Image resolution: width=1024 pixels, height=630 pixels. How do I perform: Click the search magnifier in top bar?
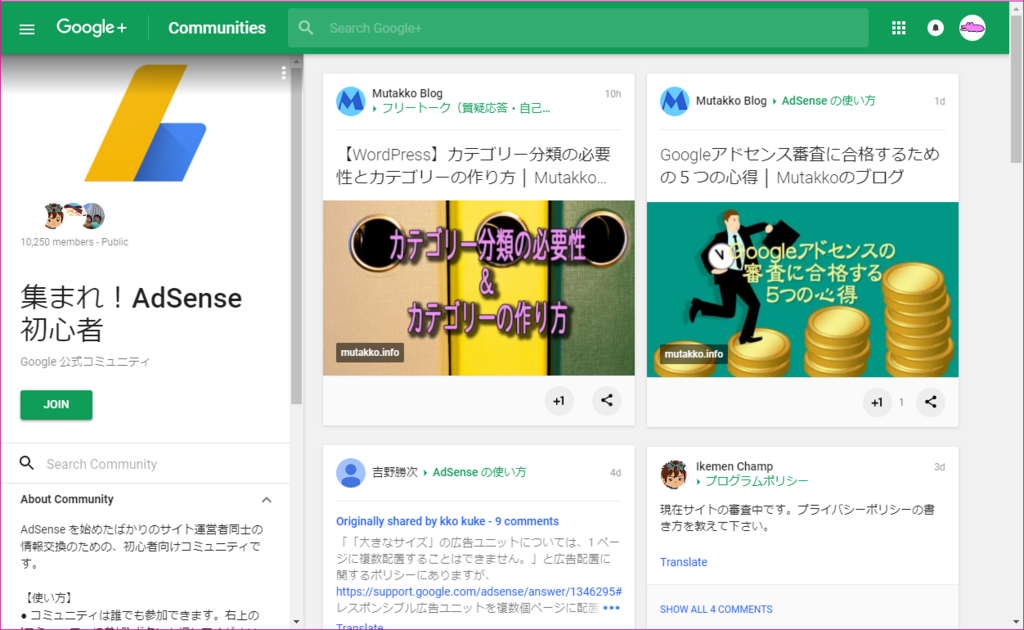(306, 28)
